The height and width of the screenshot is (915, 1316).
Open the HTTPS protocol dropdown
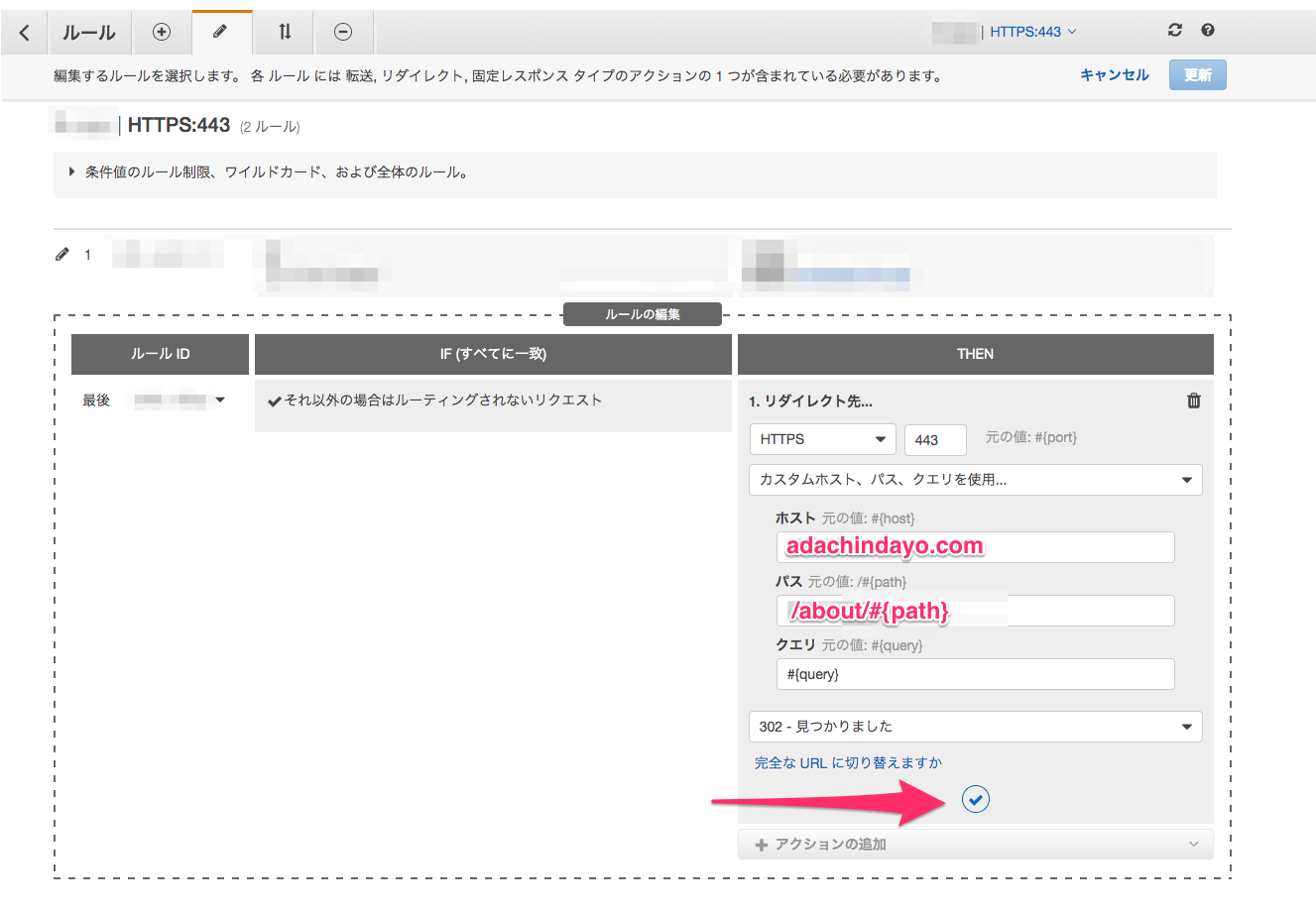click(x=822, y=439)
